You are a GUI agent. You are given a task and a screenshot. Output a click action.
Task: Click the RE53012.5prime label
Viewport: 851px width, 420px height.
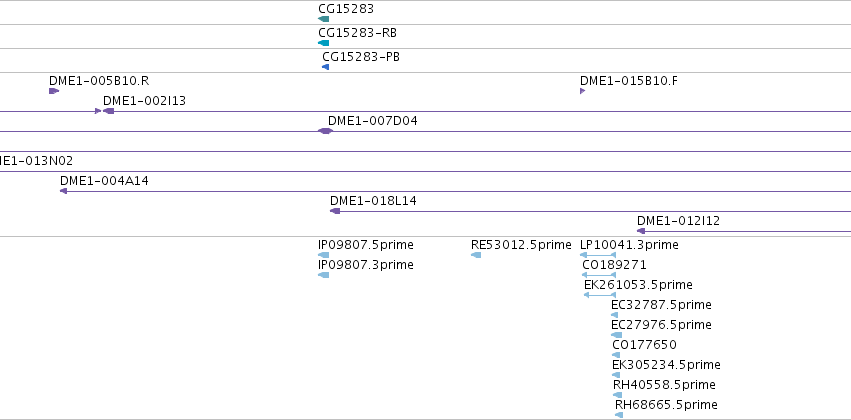(521, 245)
